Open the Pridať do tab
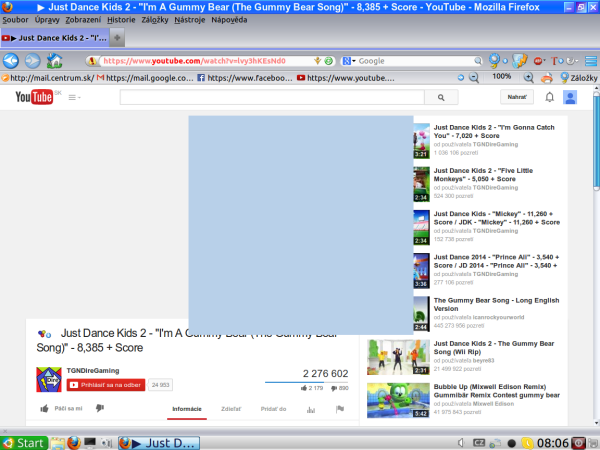 tap(273, 409)
